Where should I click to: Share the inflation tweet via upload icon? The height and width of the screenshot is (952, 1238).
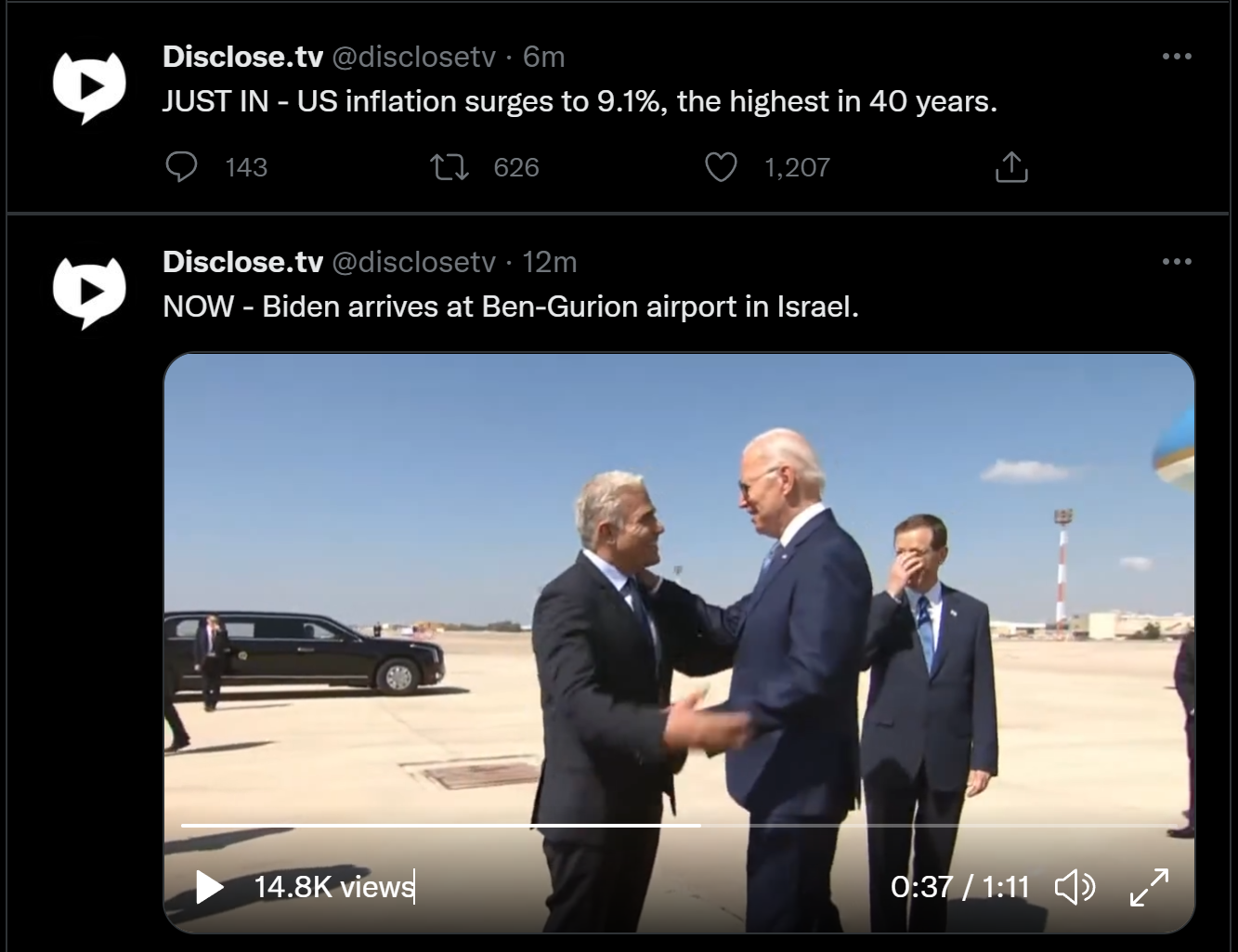coord(1011,167)
